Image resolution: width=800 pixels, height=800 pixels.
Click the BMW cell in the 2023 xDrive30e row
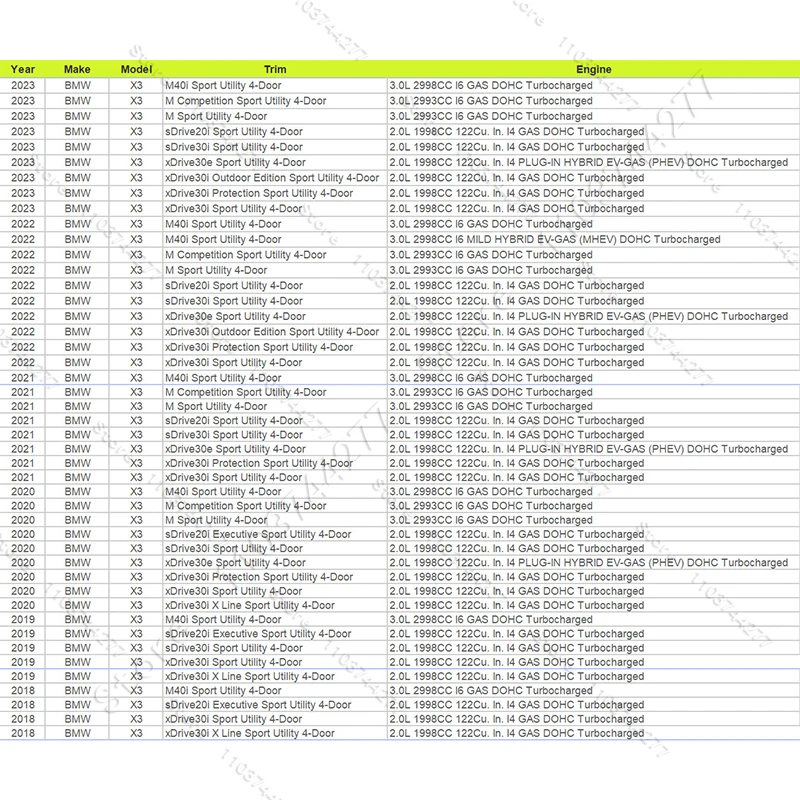[77, 163]
